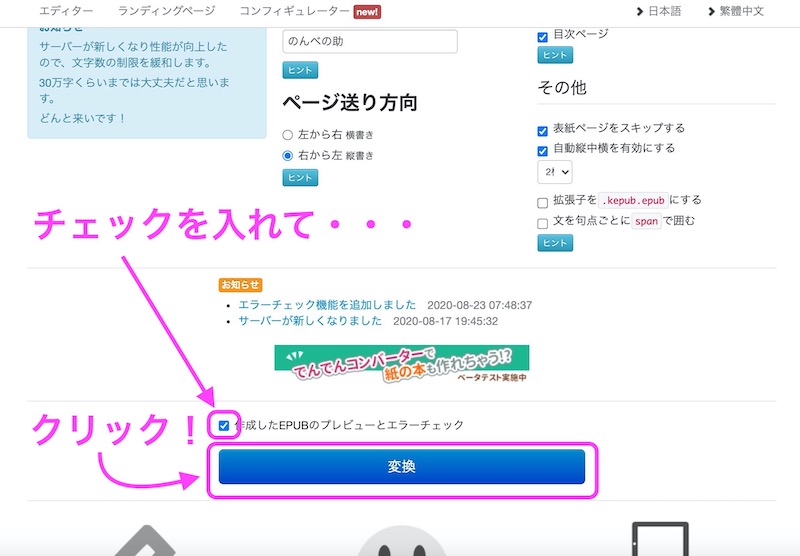This screenshot has width=800, height=556.
Task: Click the diamond-shaped icon at bottom left
Action: (147, 542)
